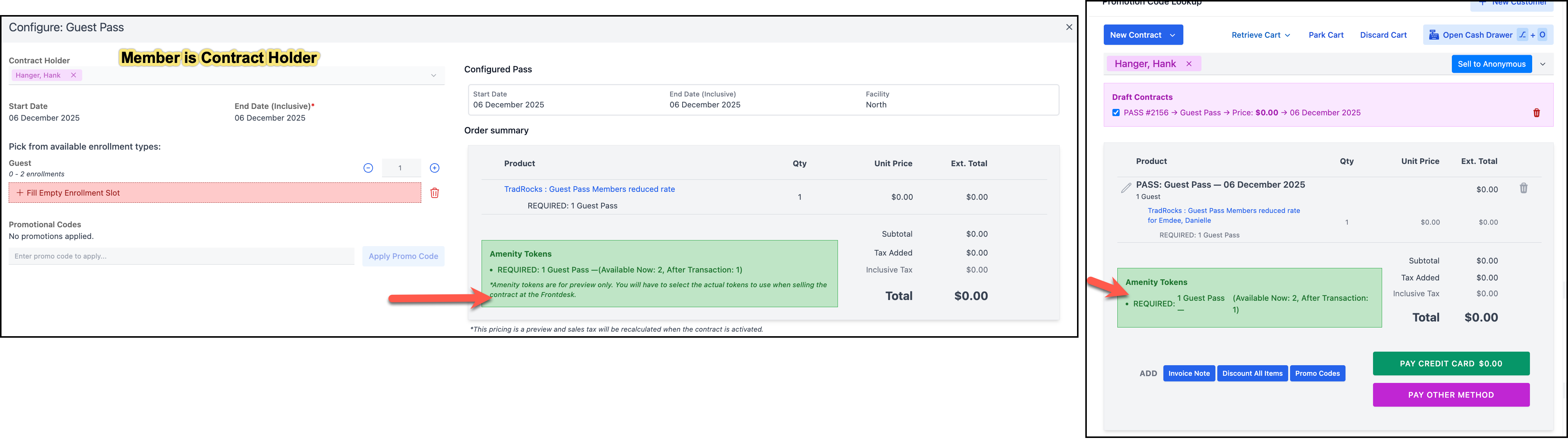Toggle the PASS #2156 draft contract checkbox
The height and width of the screenshot is (447, 1568).
pos(1116,113)
